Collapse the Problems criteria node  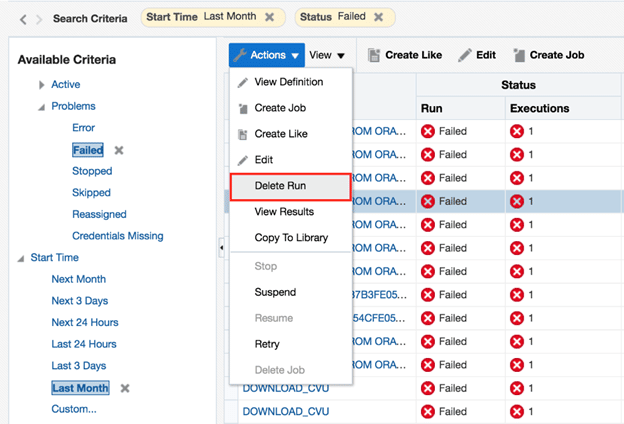pos(41,107)
